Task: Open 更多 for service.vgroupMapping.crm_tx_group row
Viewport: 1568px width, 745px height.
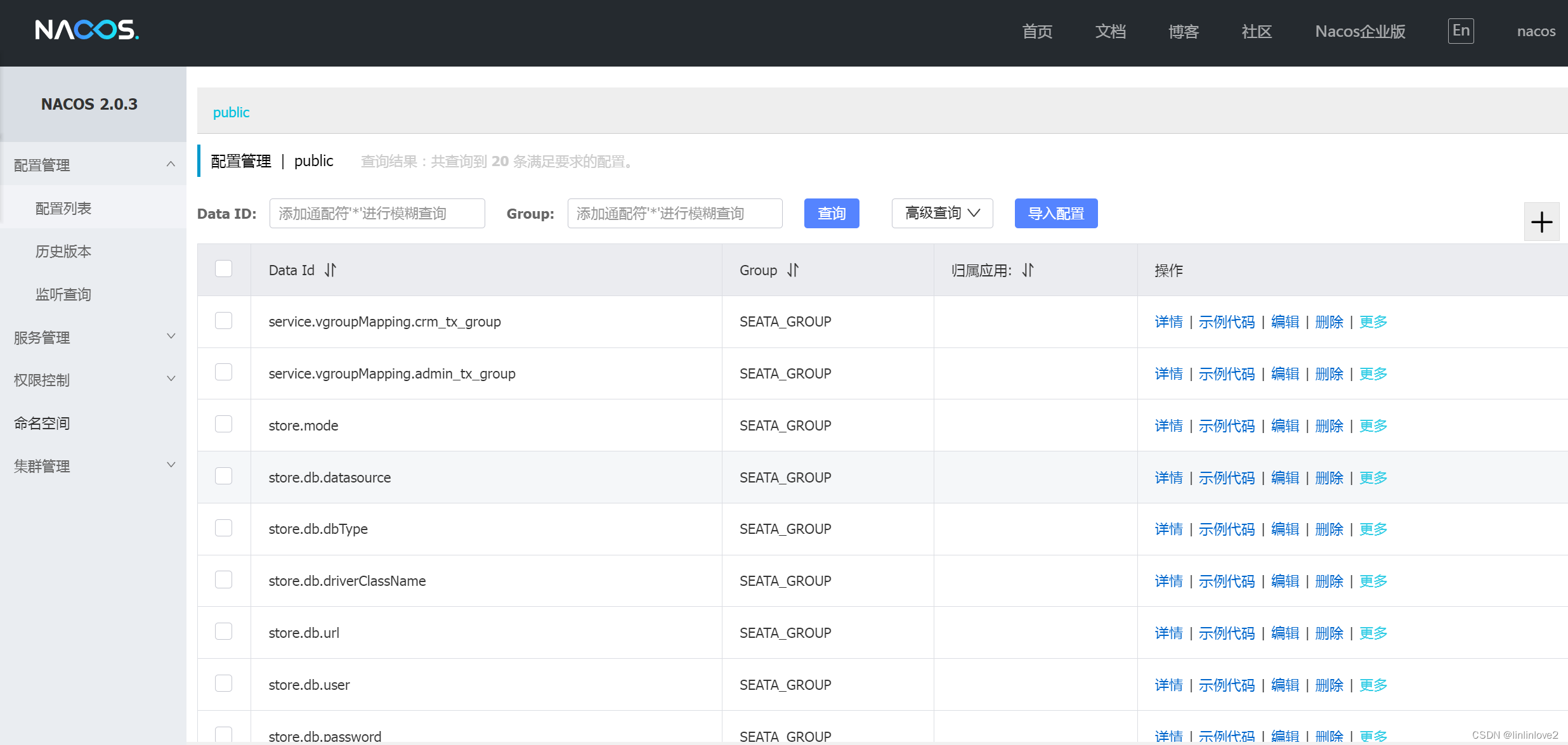Action: coord(1373,321)
